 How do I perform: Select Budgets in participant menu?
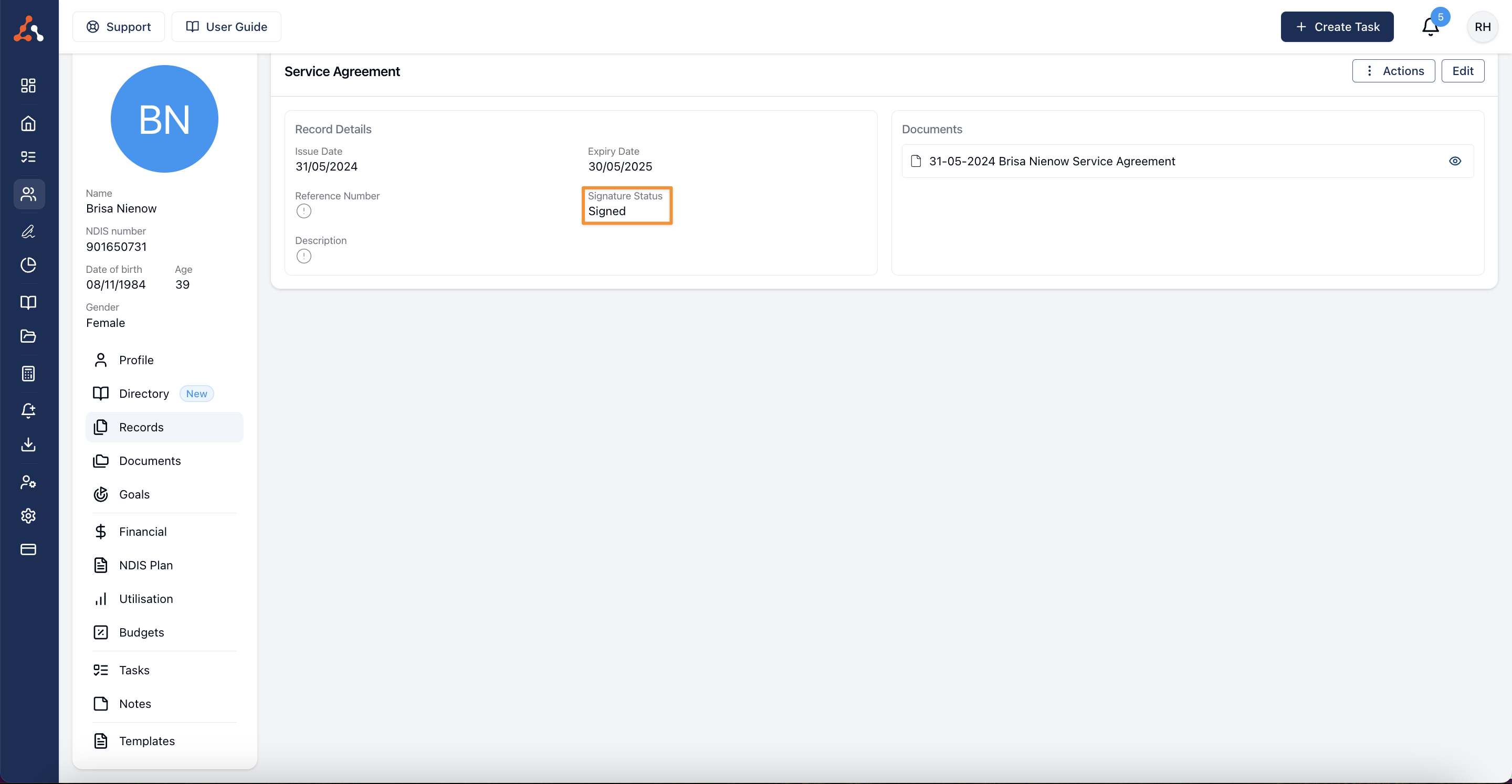[x=164, y=632]
